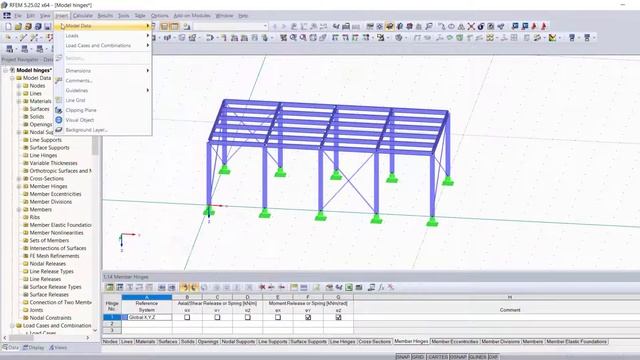Viewport: 640px width, 360px height.
Task: Open the Dimensions submenu
Action: tap(103, 71)
